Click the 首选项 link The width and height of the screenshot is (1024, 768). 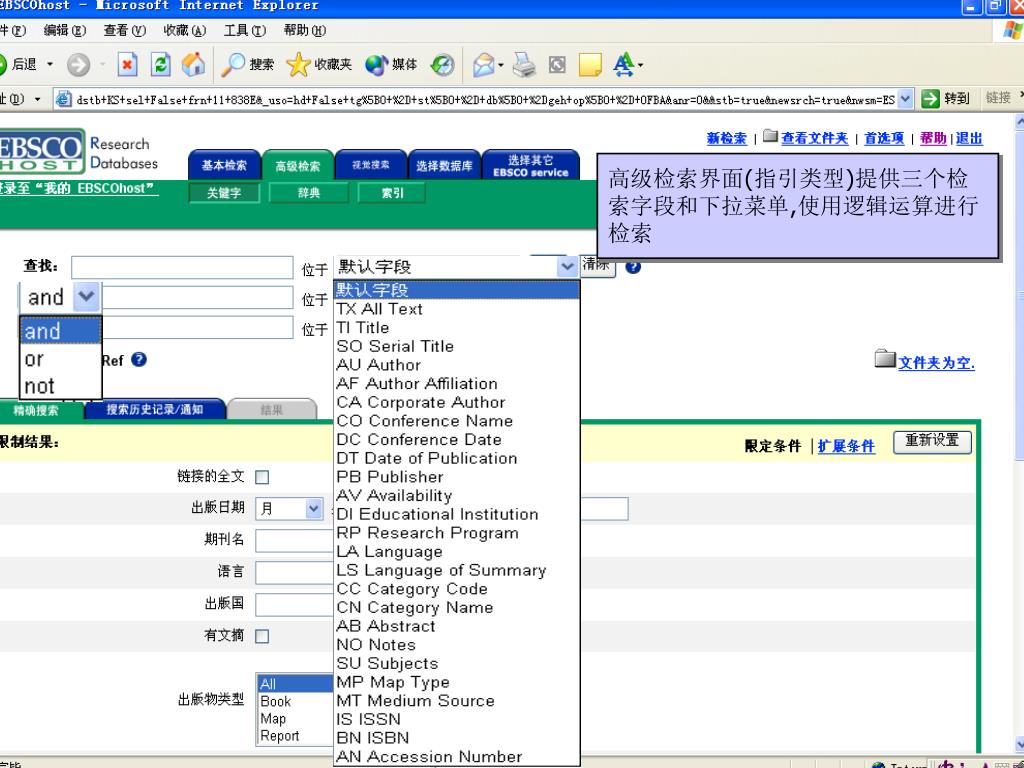point(884,138)
